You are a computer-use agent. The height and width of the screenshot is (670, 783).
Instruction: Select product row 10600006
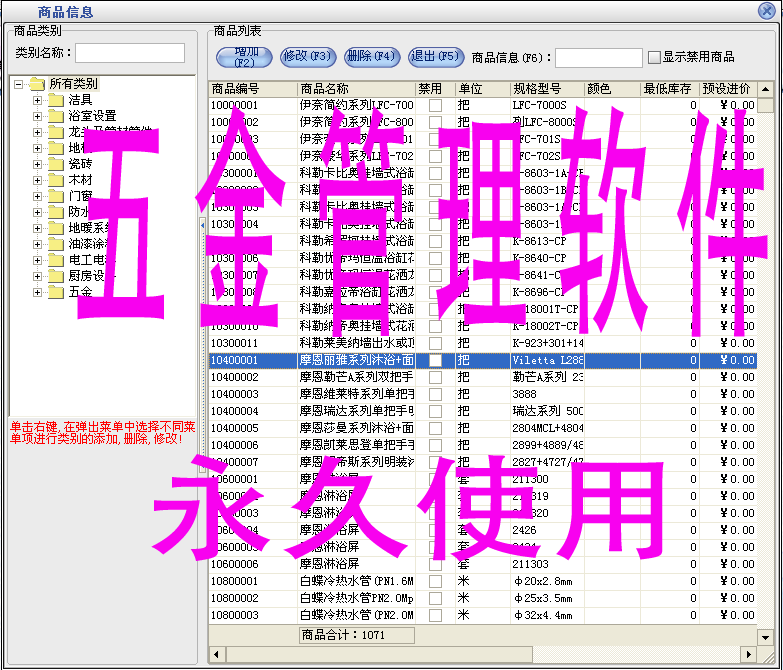[482, 565]
